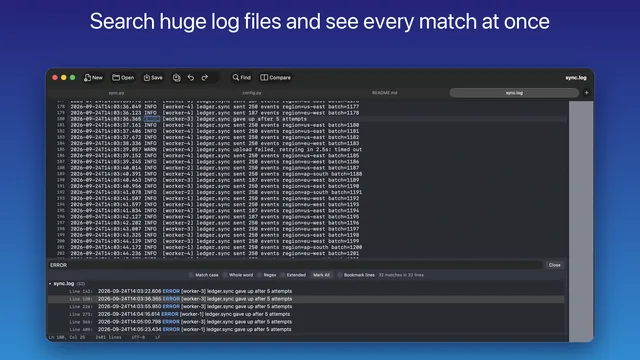Viewport: 640px width, 360px height.
Task: Open result Line 142 at 14:03:22.606
Action: [x=306, y=291]
